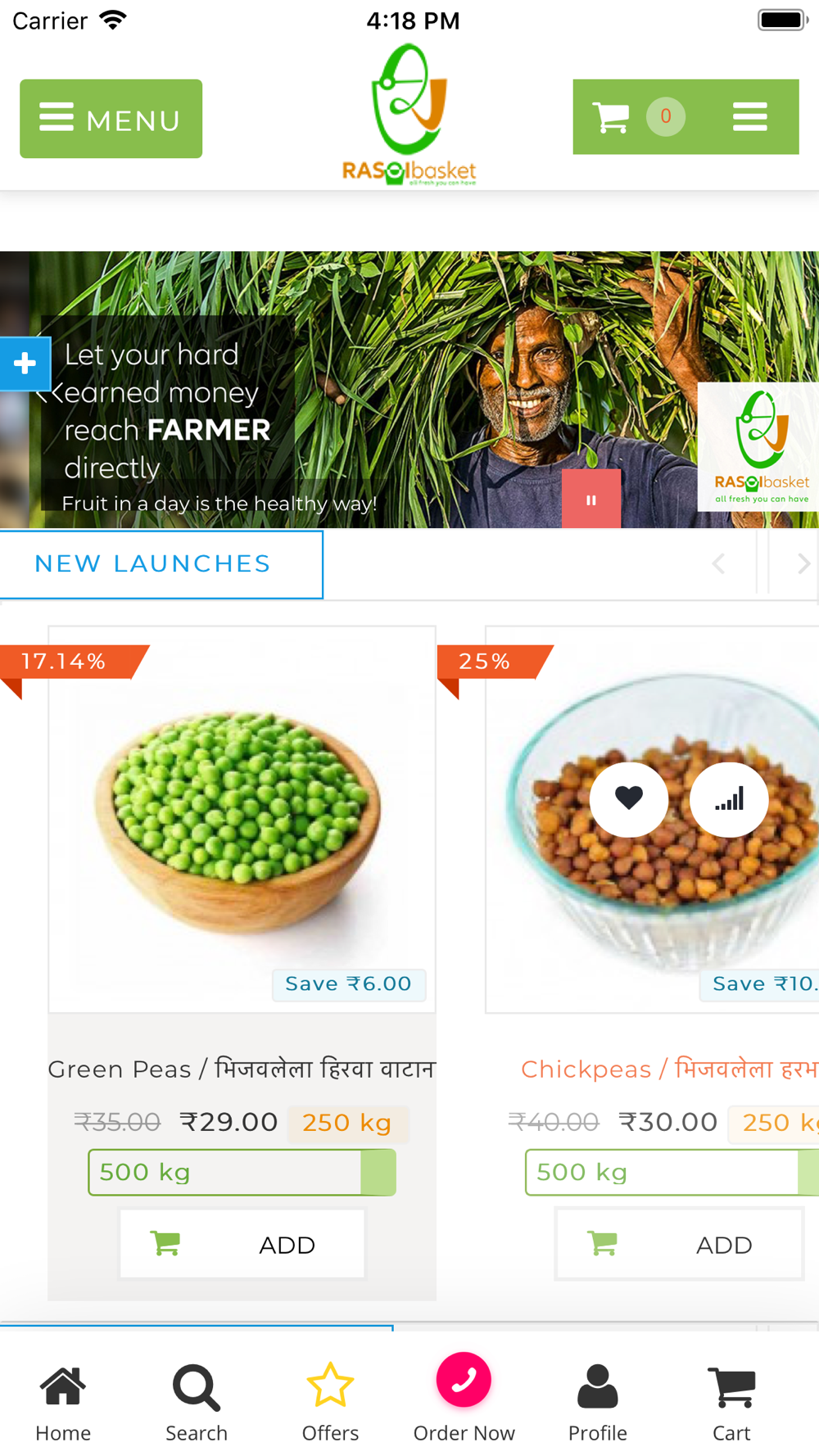819x1456 pixels.
Task: Add Chickpeas to cart
Action: 680,1244
